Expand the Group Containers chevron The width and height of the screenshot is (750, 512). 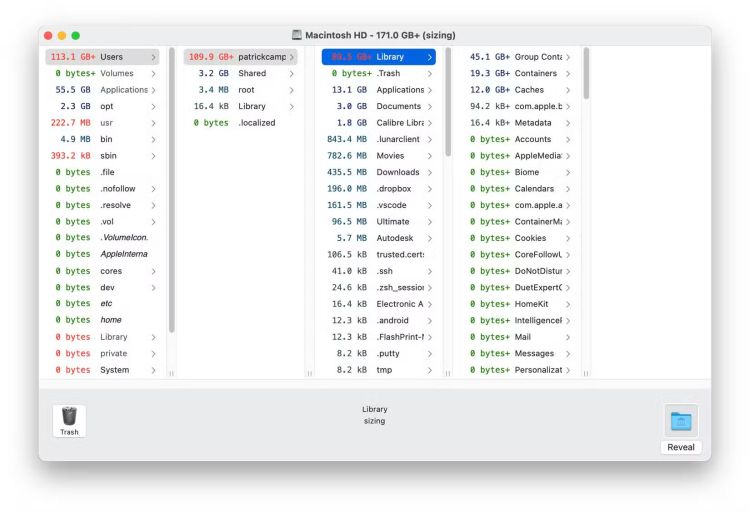click(x=568, y=57)
